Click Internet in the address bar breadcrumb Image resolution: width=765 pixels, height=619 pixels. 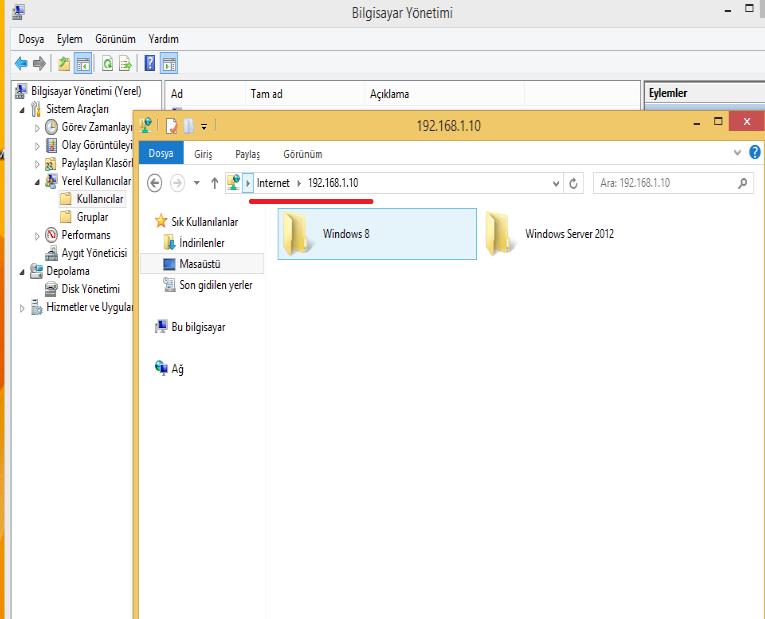coord(273,183)
